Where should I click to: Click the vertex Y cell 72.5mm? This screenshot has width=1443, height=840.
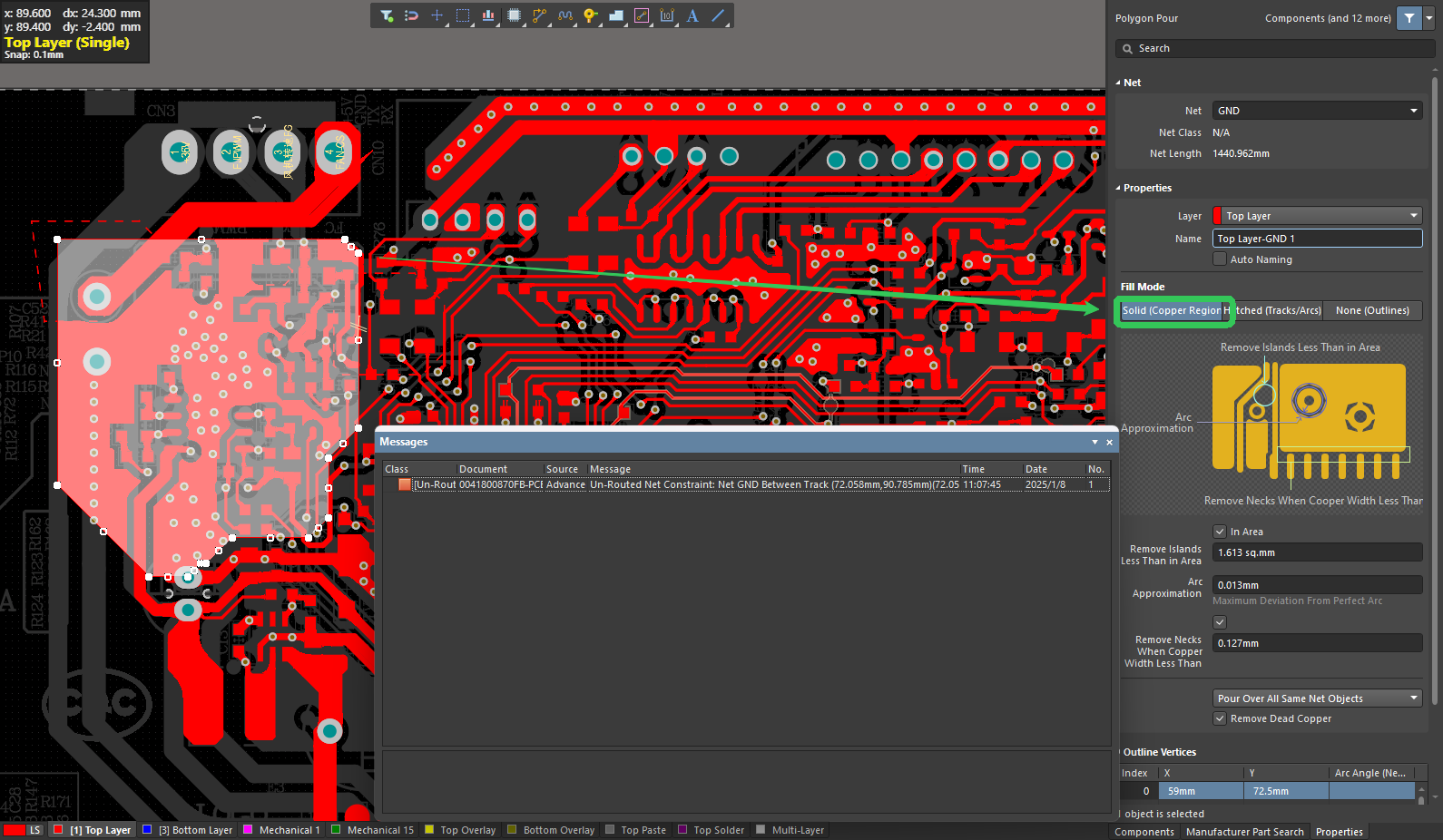pos(1286,791)
